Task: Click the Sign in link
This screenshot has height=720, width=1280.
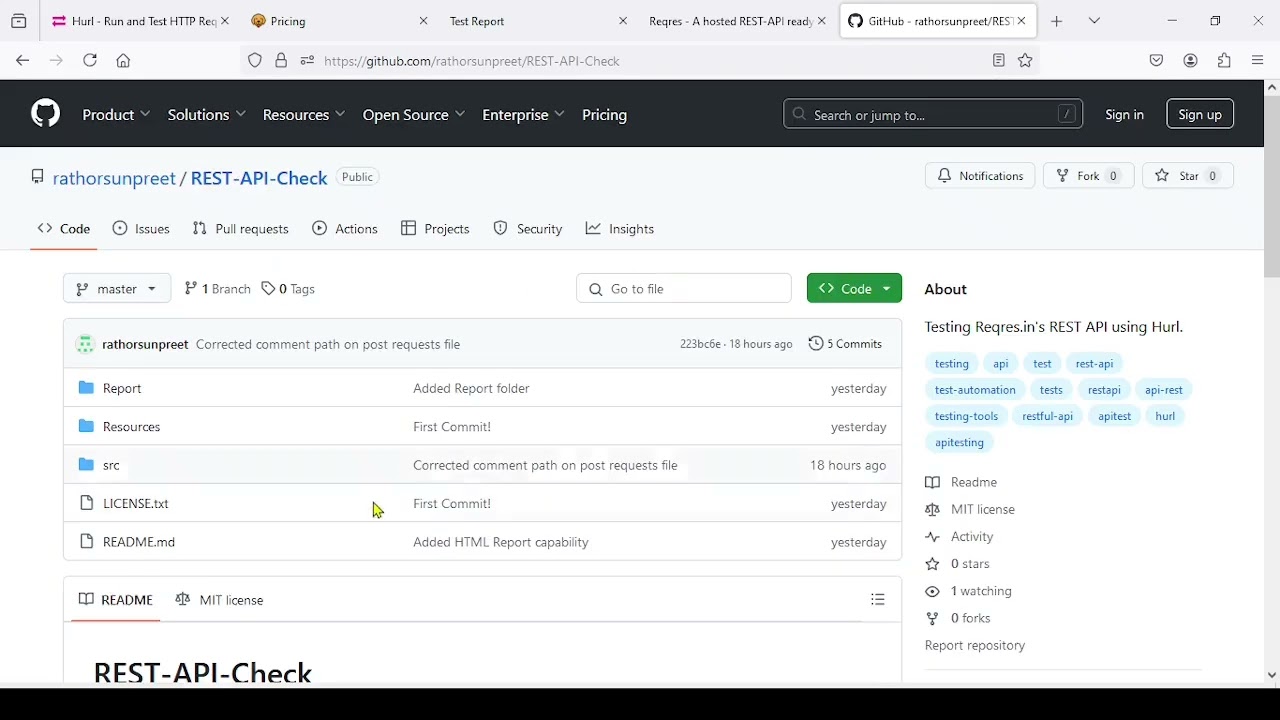Action: tap(1124, 115)
